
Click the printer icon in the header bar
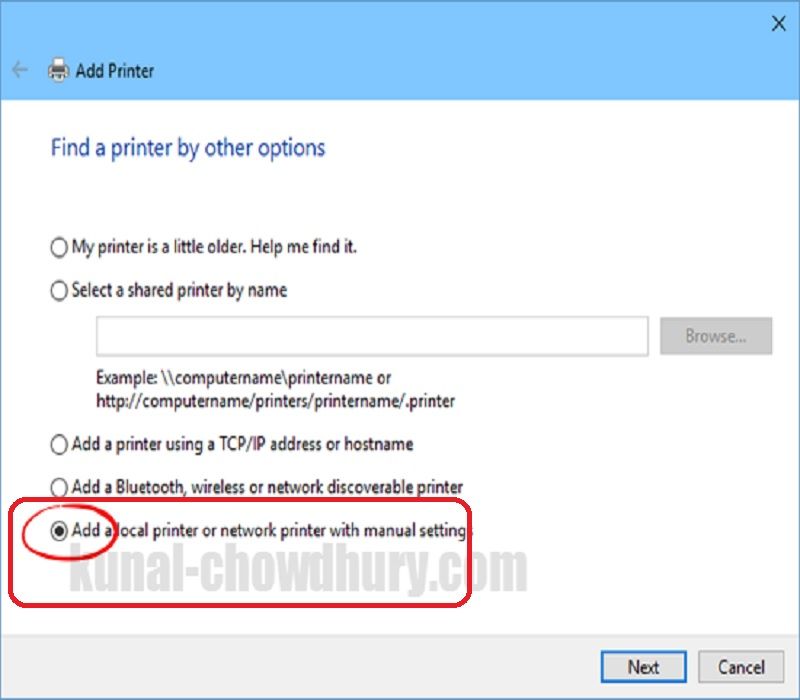pos(58,71)
